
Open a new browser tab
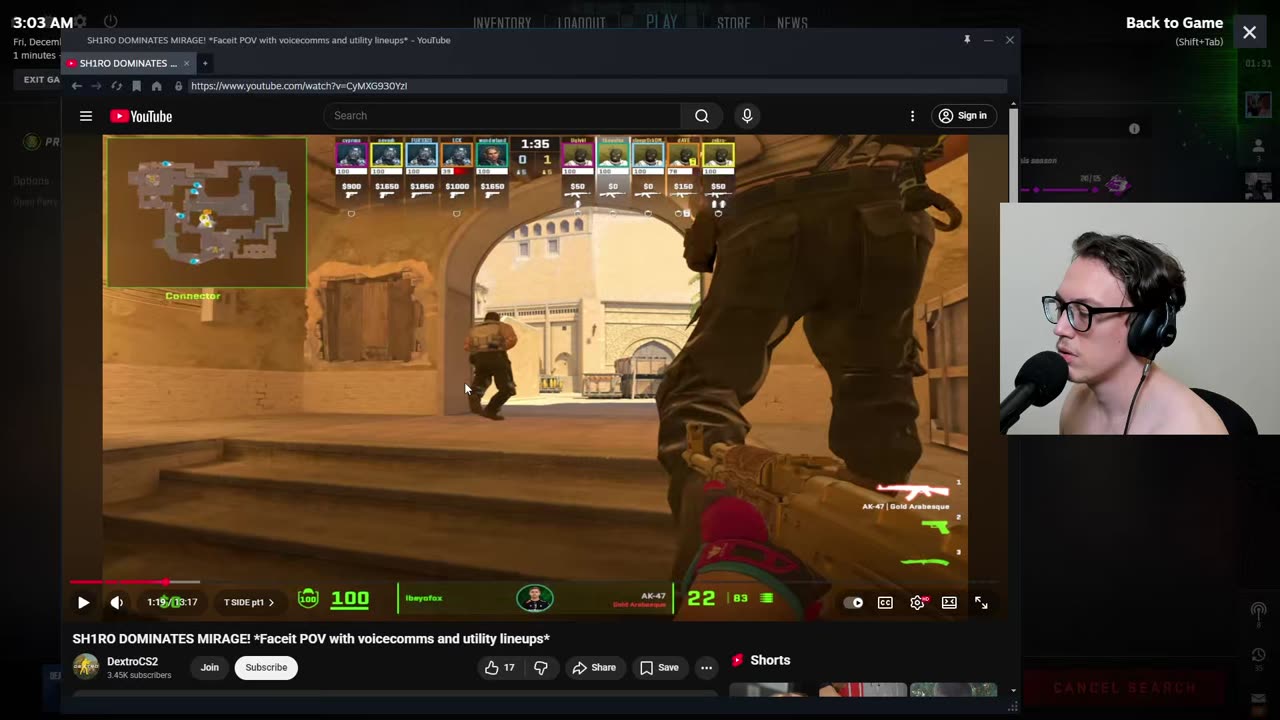(x=205, y=63)
